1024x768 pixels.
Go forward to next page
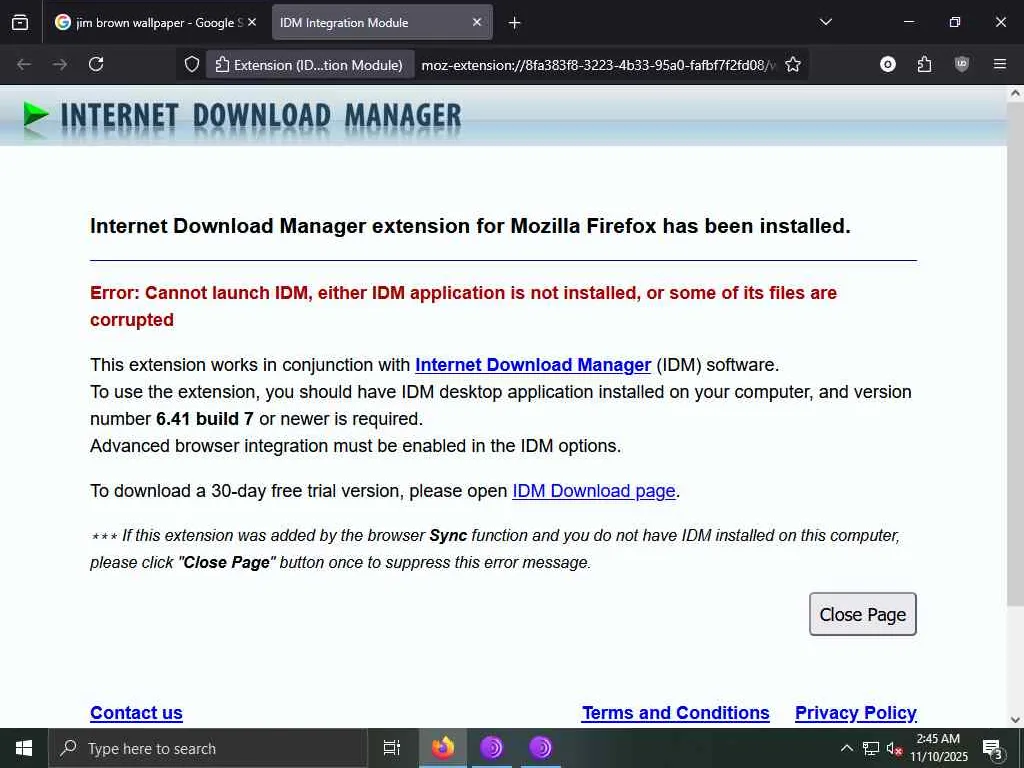60,64
